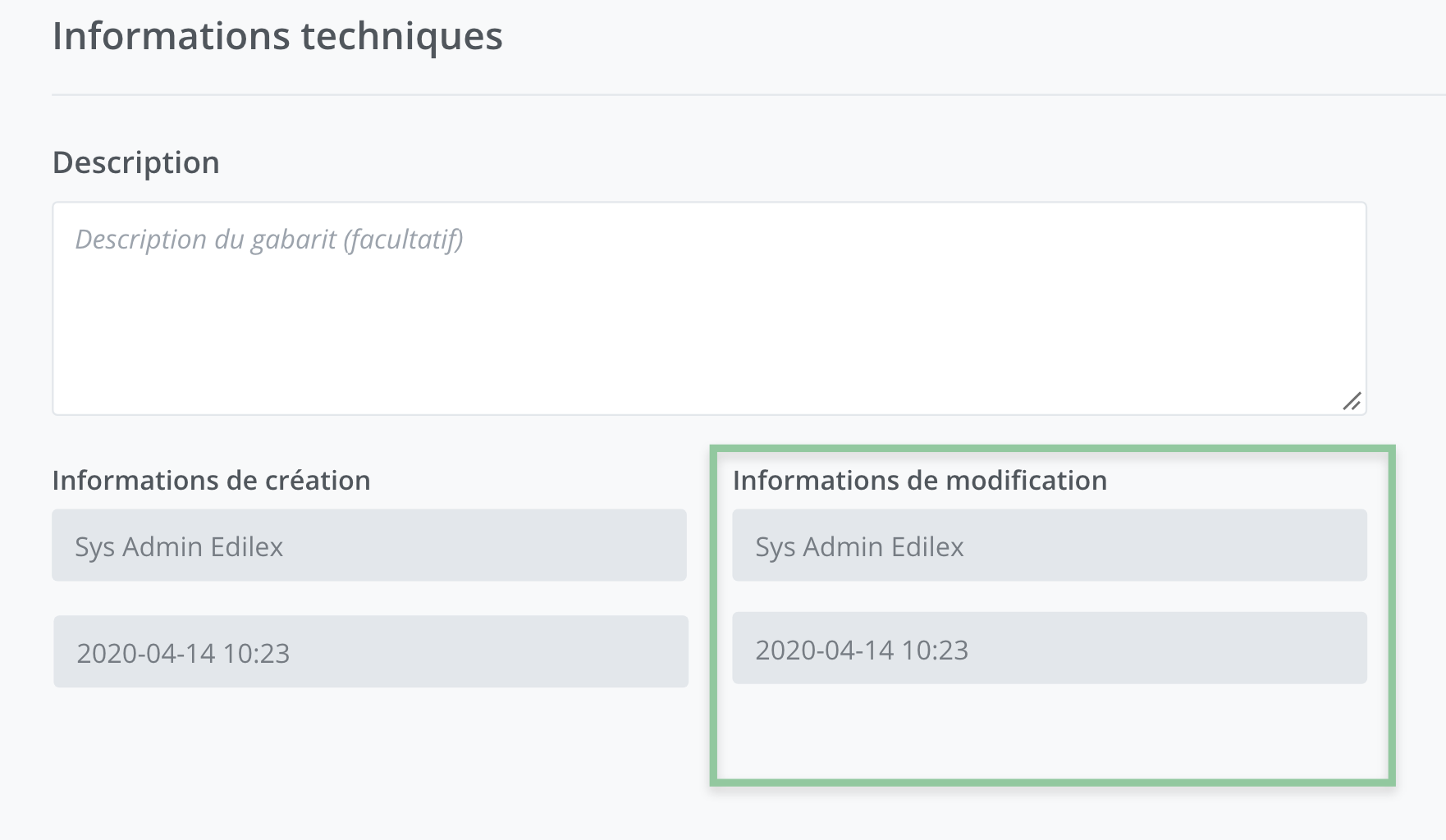Screen dimensions: 1446x840
Task: Click the 'Informations techniques' heading
Action: click(x=277, y=36)
